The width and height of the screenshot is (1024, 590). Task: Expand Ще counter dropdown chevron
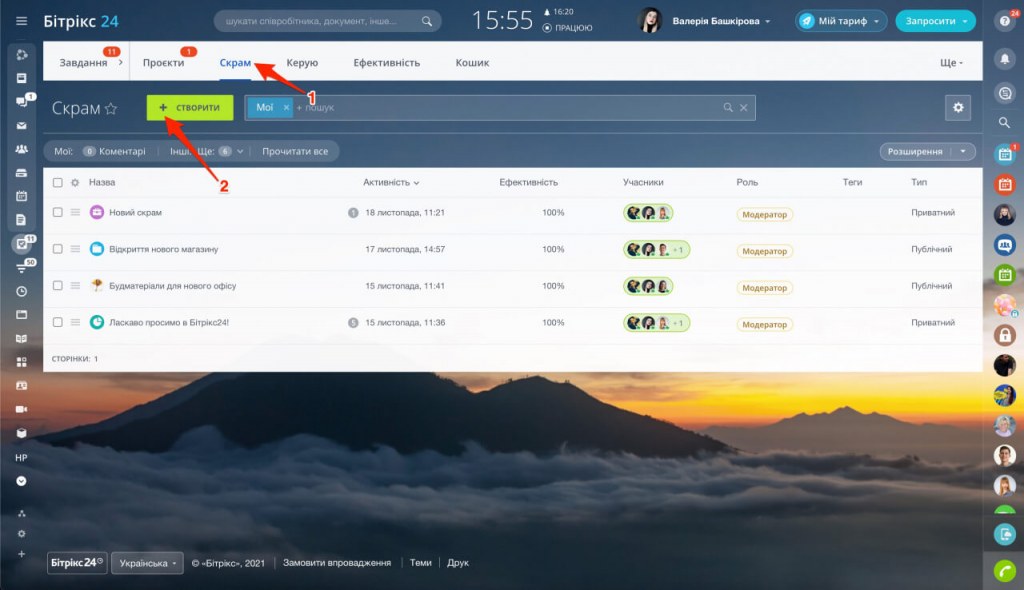tap(240, 152)
